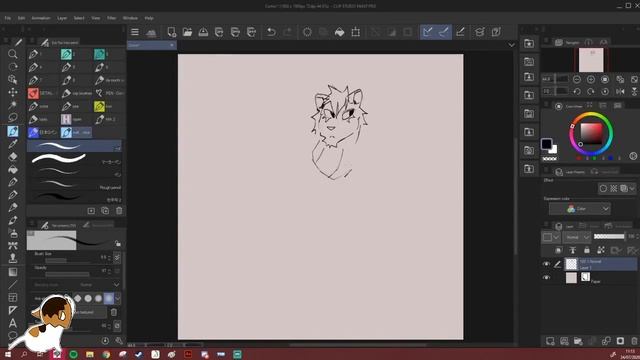The image size is (640, 360).
Task: Open the Edit menu
Action: pyautogui.click(x=21, y=18)
